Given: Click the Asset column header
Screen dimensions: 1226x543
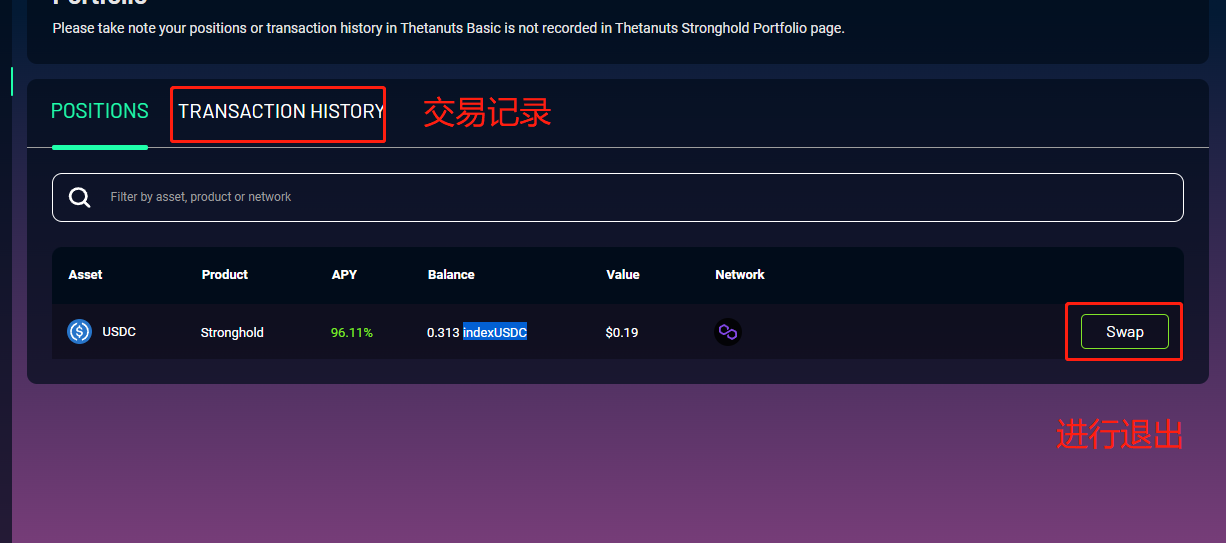Looking at the screenshot, I should pos(86,274).
